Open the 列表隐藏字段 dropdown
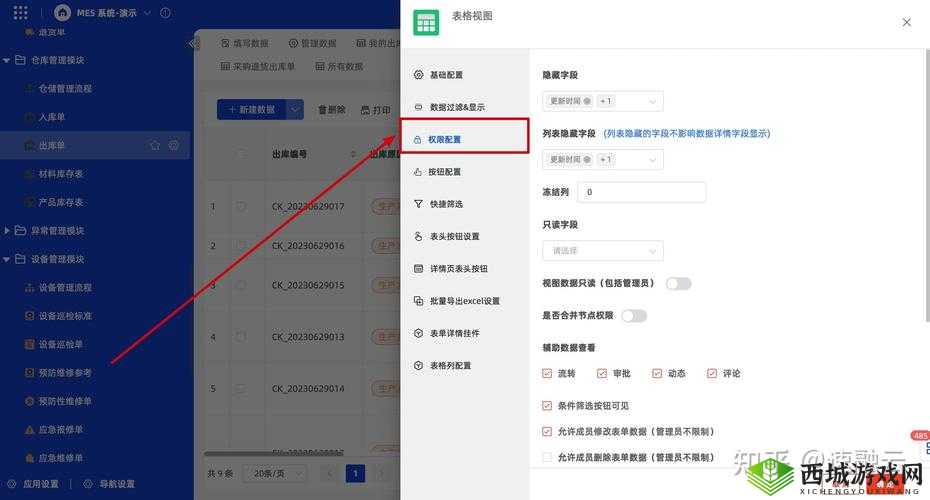 click(603, 160)
